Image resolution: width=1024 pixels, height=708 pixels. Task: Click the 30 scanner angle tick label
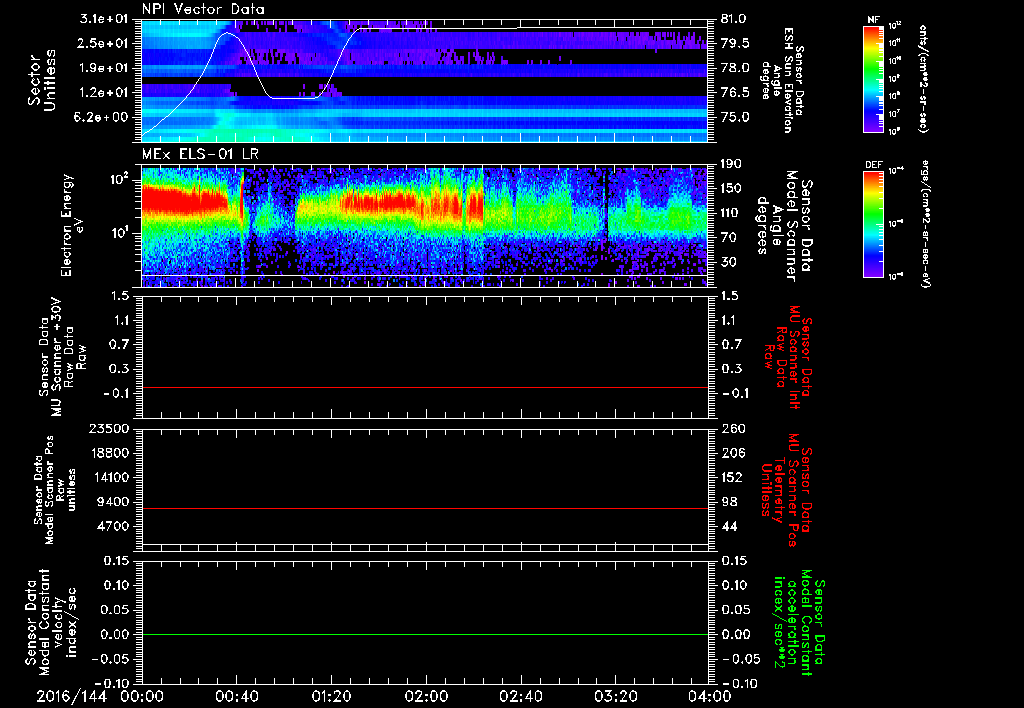pos(728,262)
